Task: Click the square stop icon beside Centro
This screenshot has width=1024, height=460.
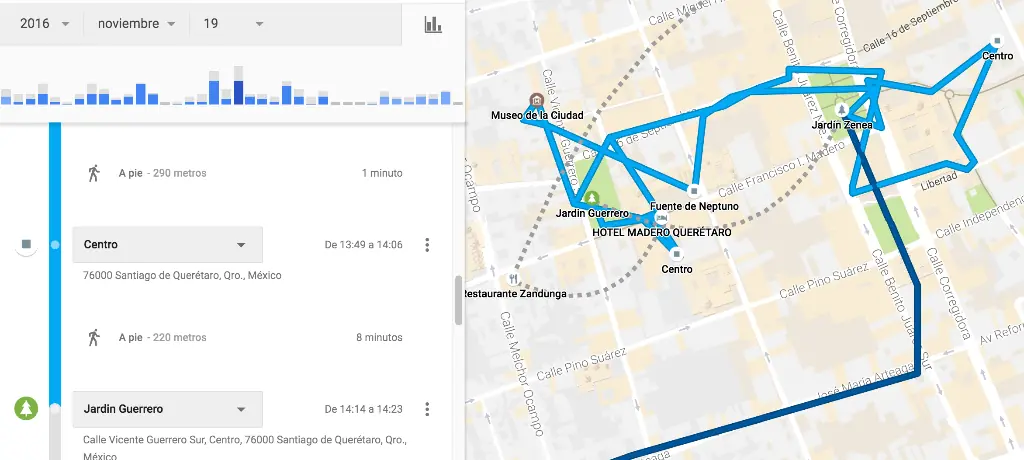Action: 26,244
